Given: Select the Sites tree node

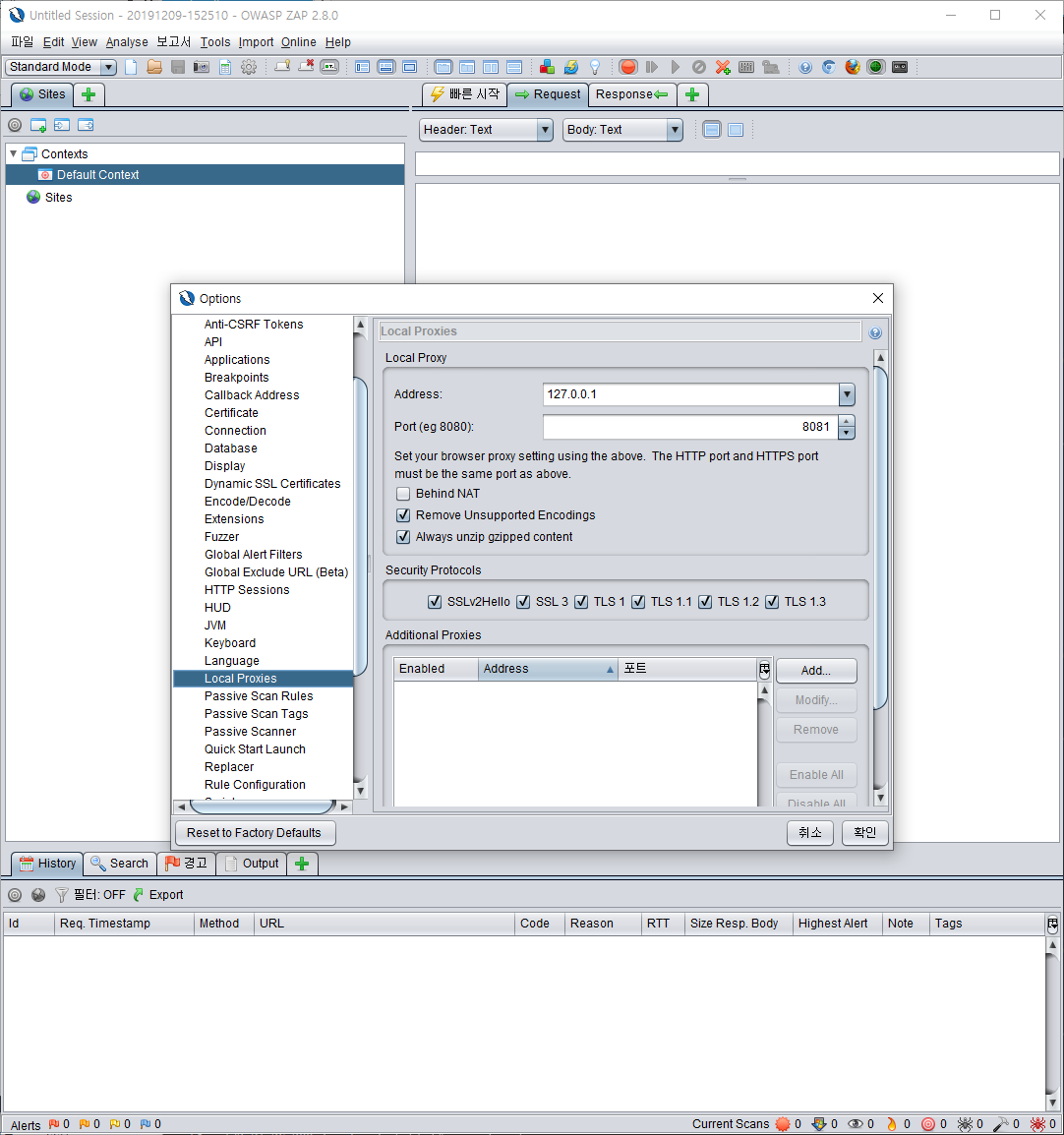Looking at the screenshot, I should 50,198.
